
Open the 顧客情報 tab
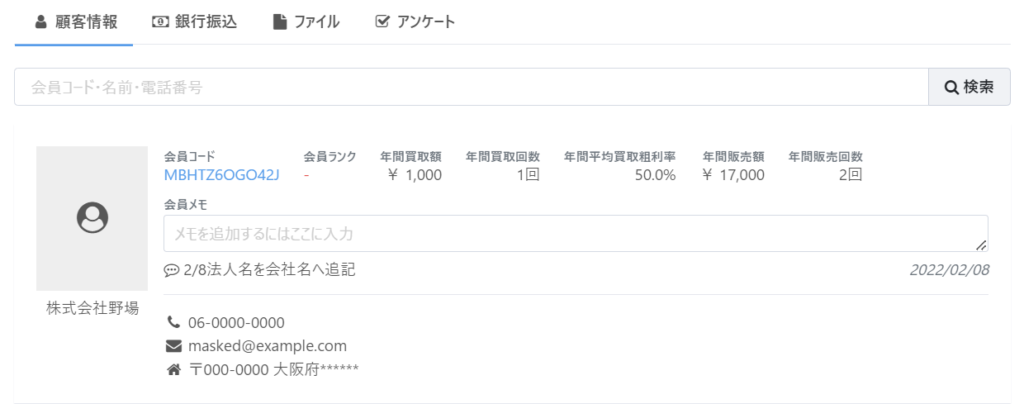click(74, 22)
